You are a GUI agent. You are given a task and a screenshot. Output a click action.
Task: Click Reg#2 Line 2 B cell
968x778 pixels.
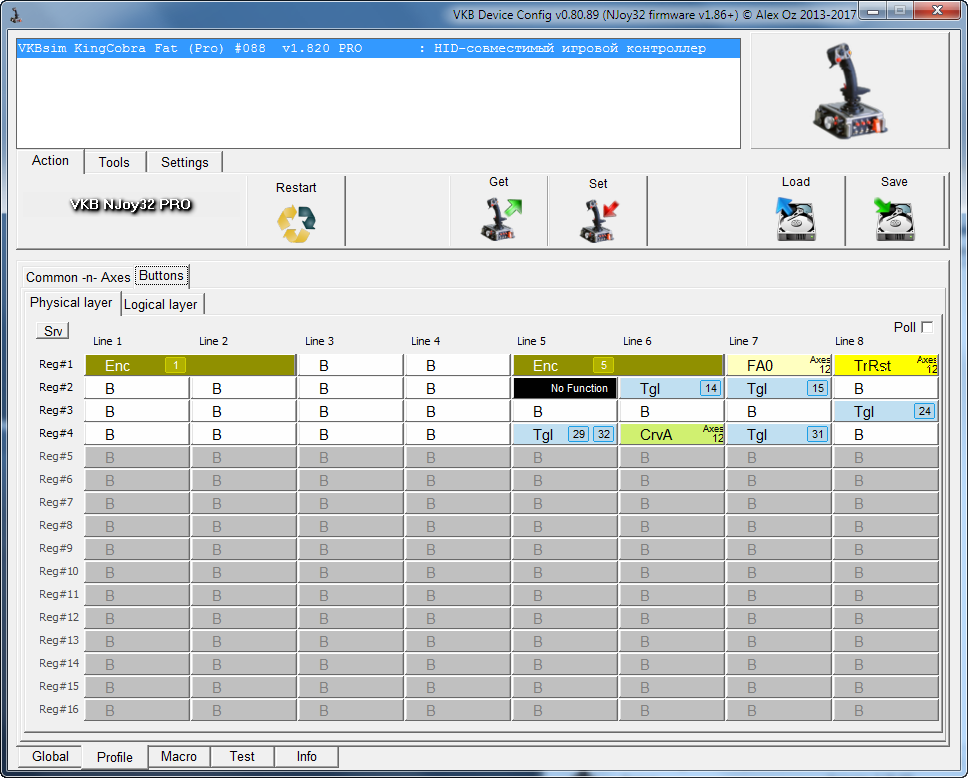243,388
